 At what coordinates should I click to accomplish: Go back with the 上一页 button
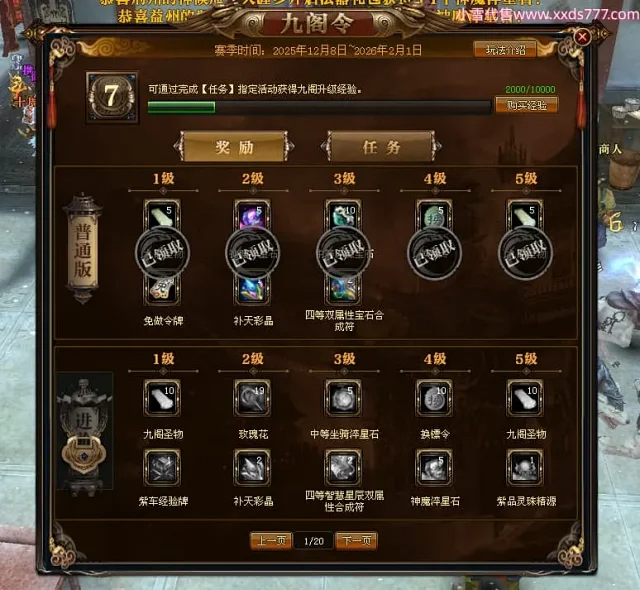pyautogui.click(x=271, y=541)
